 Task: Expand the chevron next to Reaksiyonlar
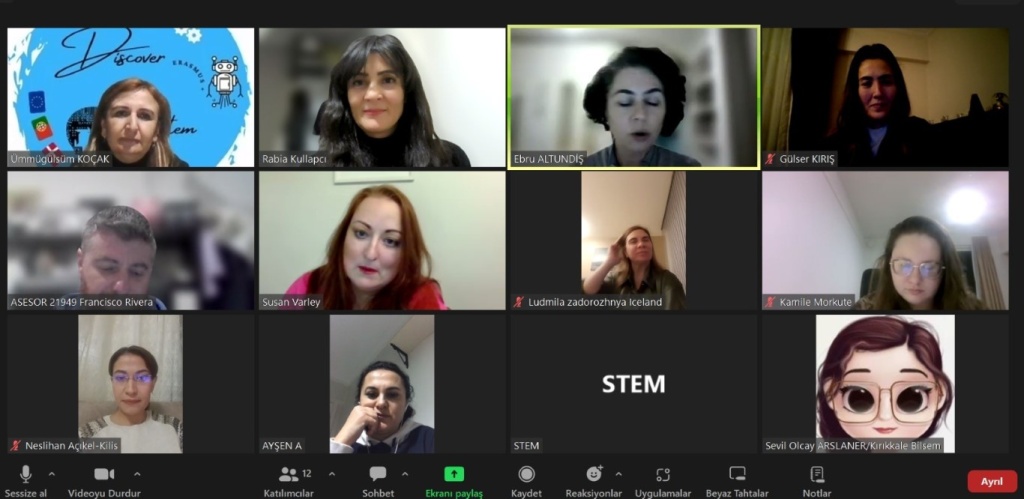click(618, 474)
